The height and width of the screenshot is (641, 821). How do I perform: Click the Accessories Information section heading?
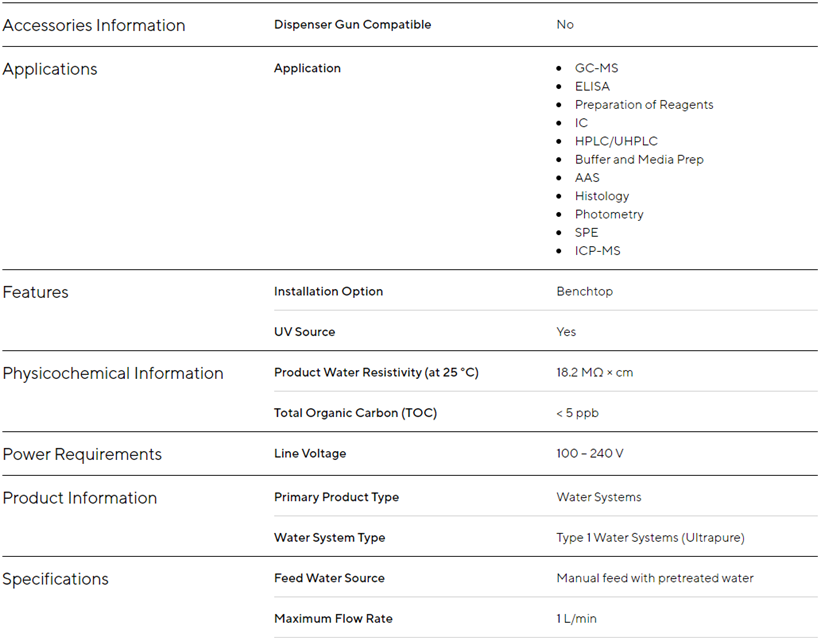tap(94, 26)
